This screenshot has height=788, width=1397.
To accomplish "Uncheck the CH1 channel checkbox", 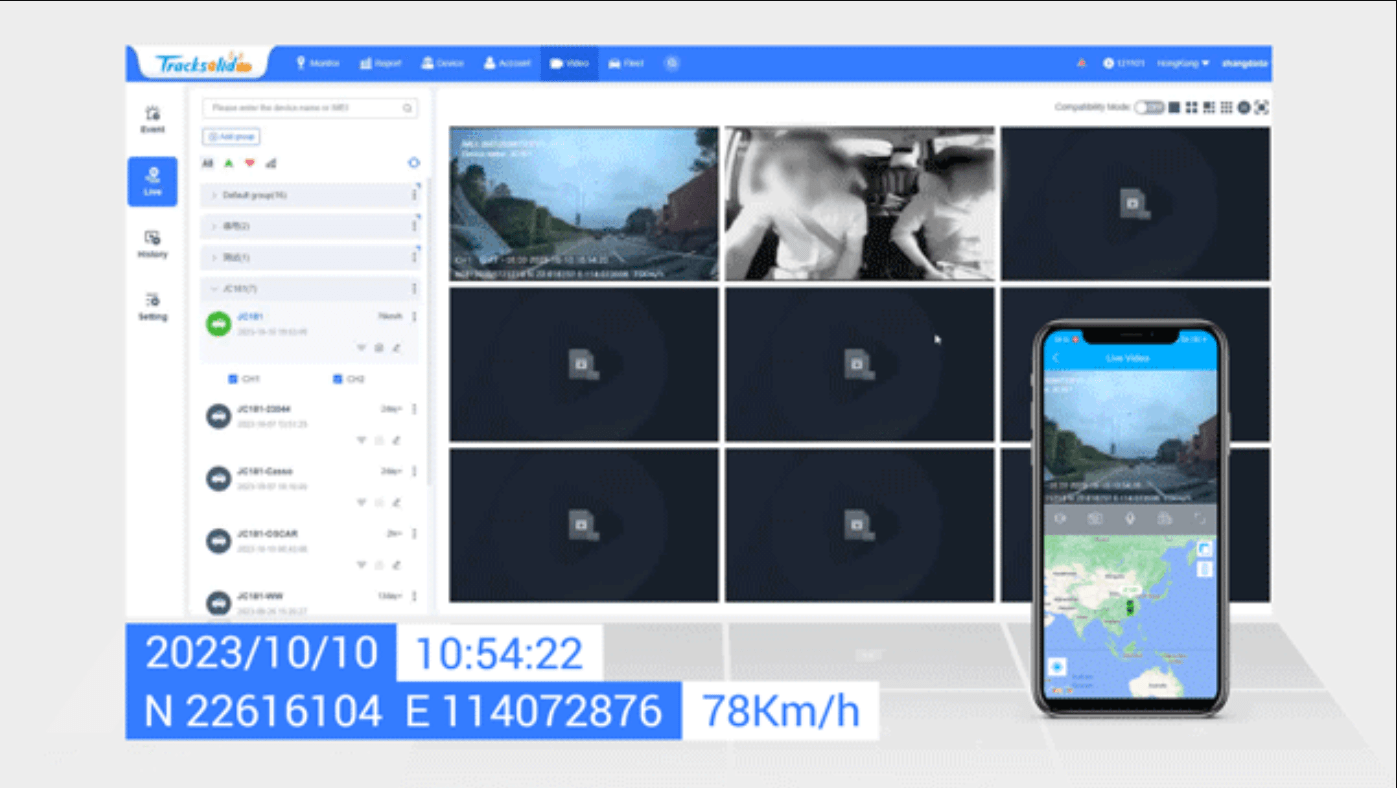I will [233, 379].
